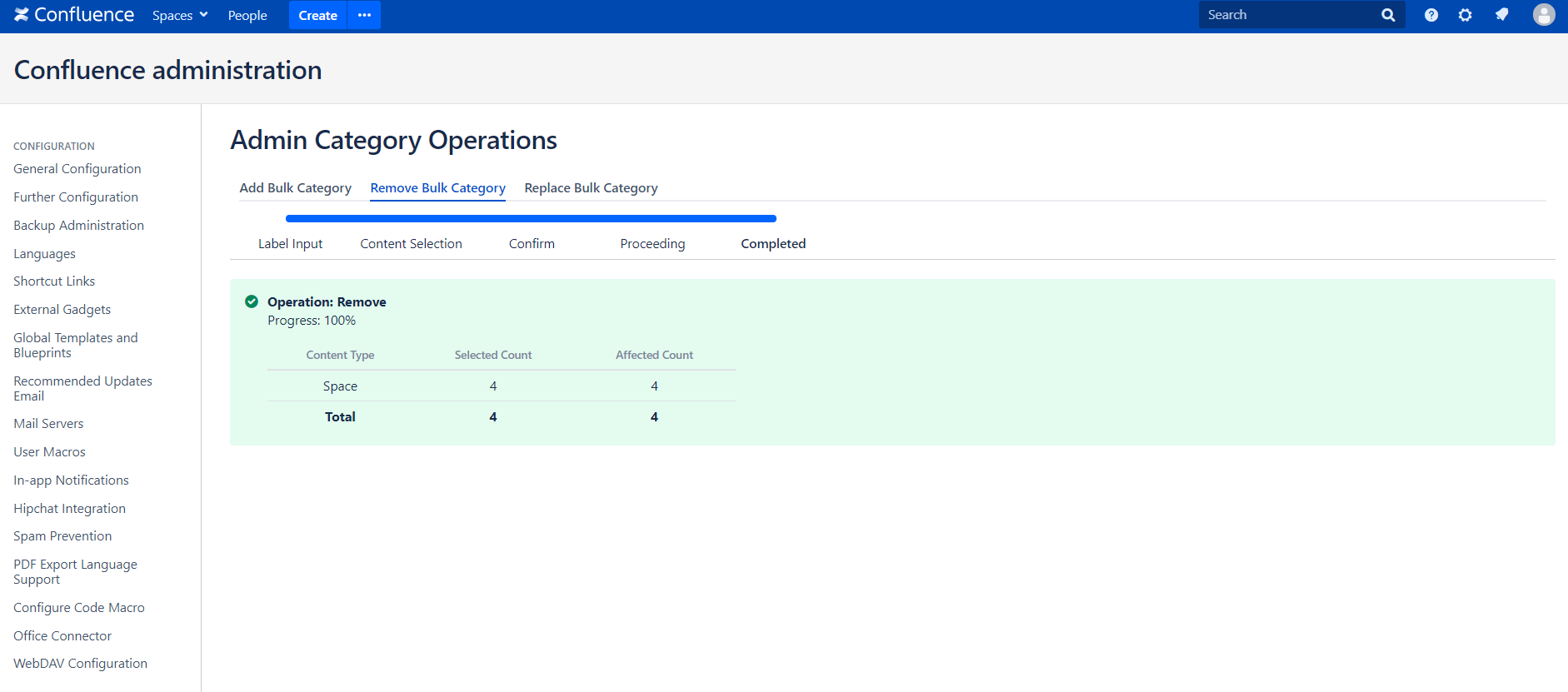Screen dimensions: 1568x692
Task: Open Languages settings link
Action: click(44, 254)
